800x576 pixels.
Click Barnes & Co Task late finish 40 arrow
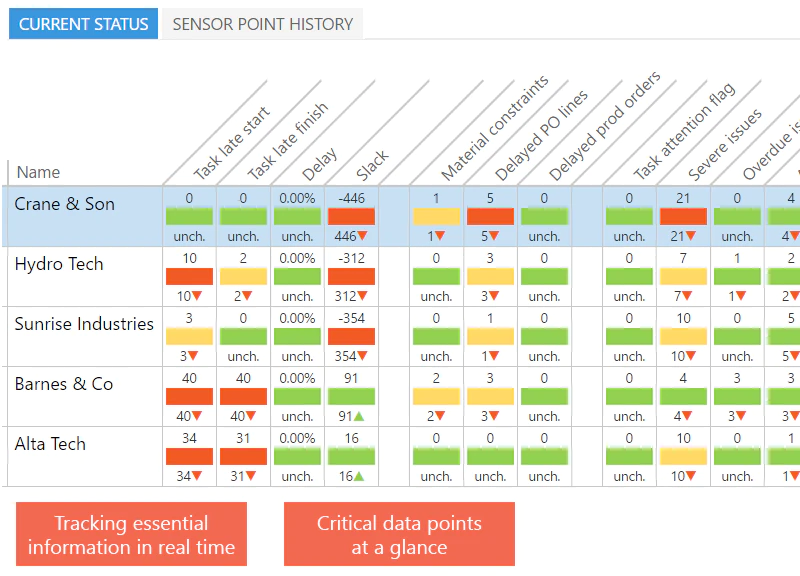tap(251, 416)
